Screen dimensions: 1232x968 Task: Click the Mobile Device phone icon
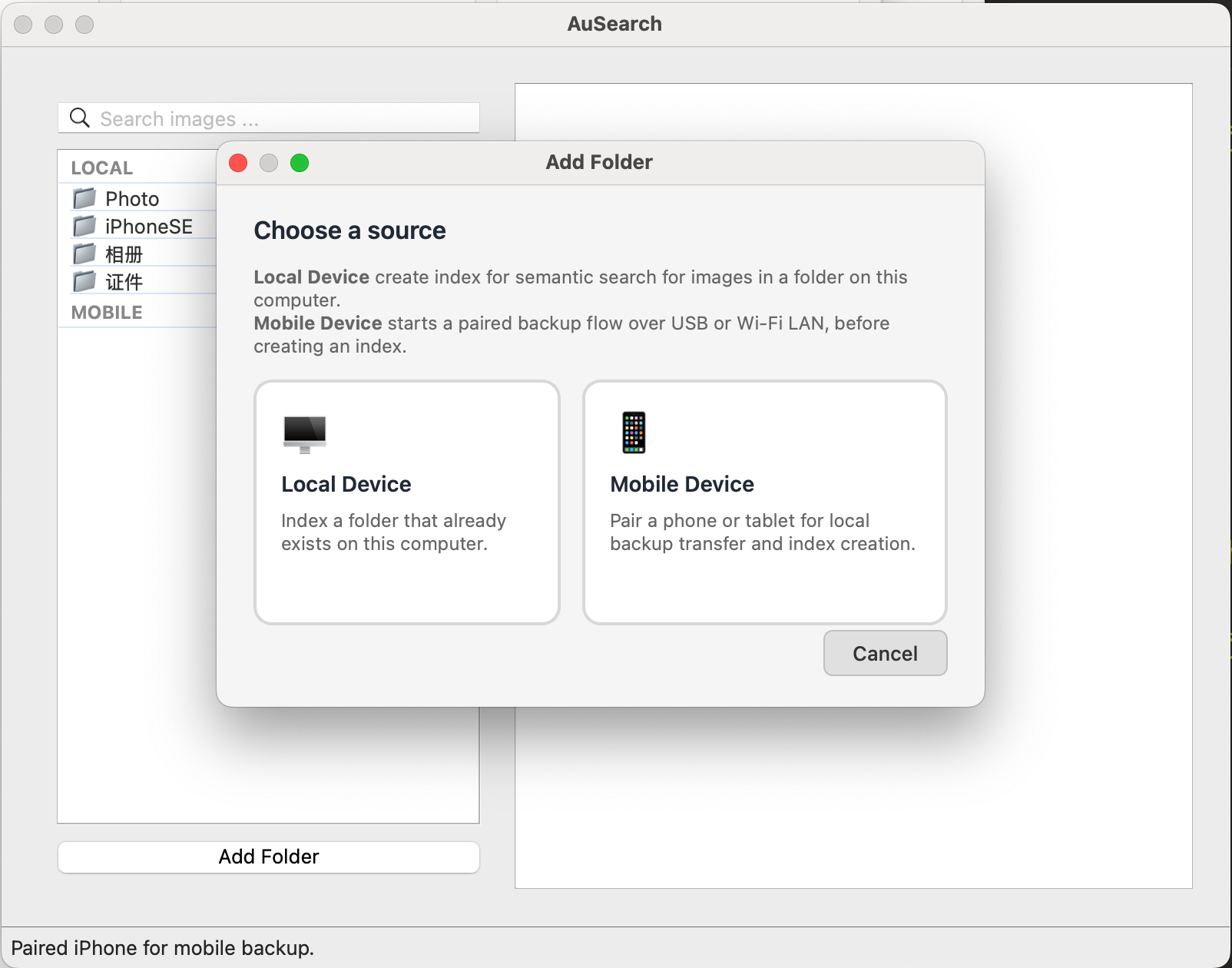[633, 432]
